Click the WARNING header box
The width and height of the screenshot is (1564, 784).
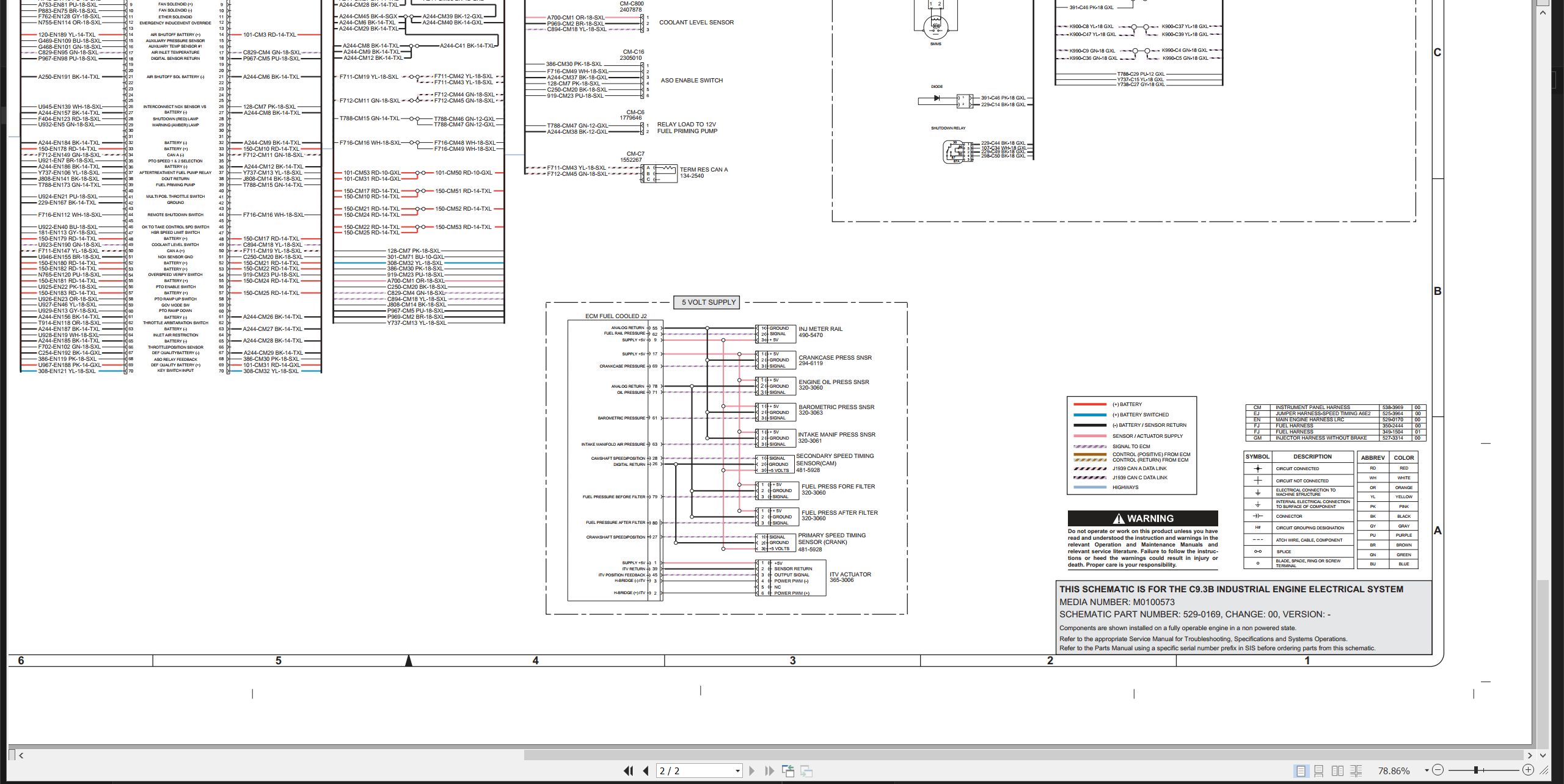click(1142, 518)
